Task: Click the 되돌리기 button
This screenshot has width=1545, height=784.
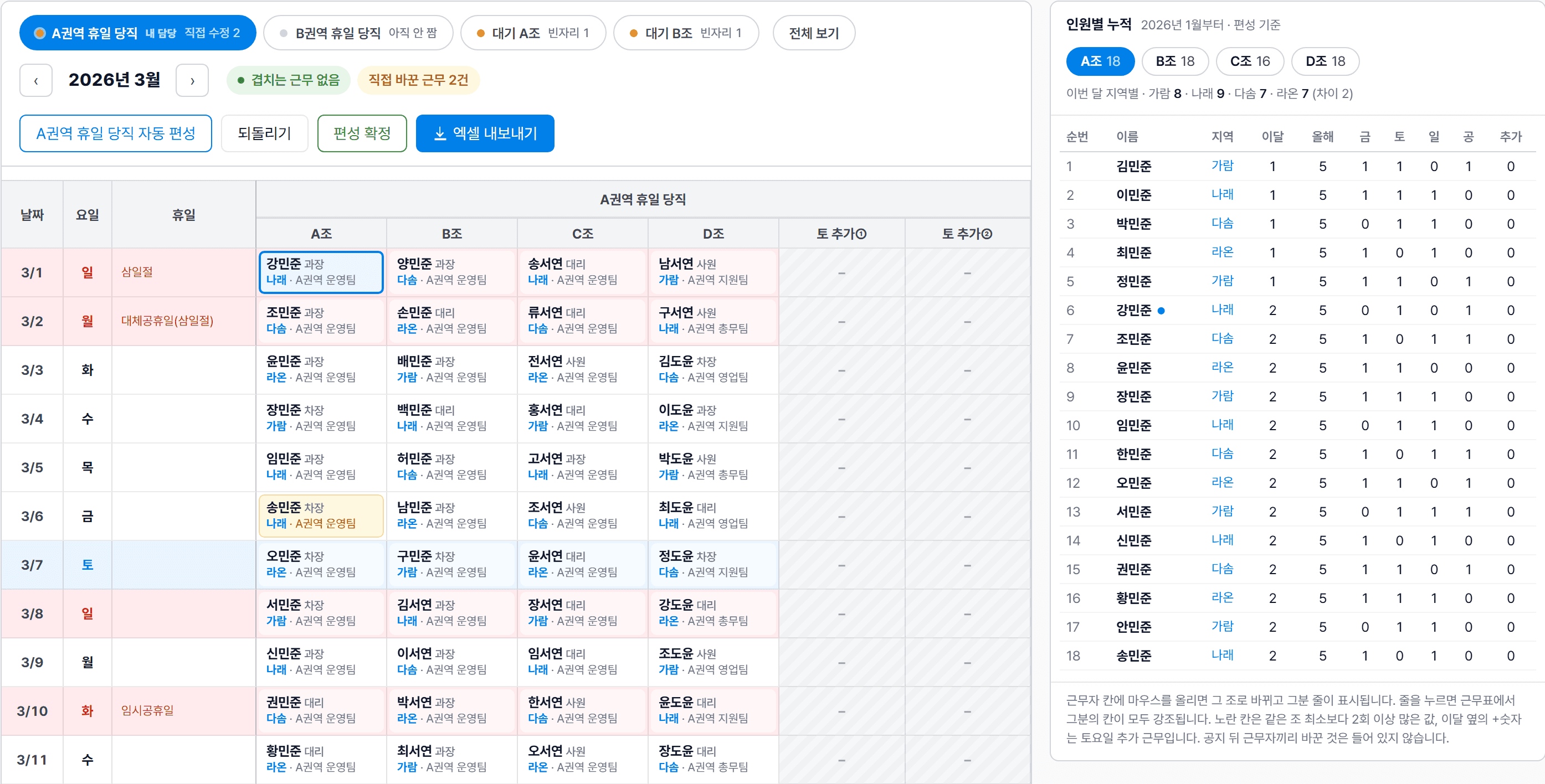Action: click(x=264, y=133)
